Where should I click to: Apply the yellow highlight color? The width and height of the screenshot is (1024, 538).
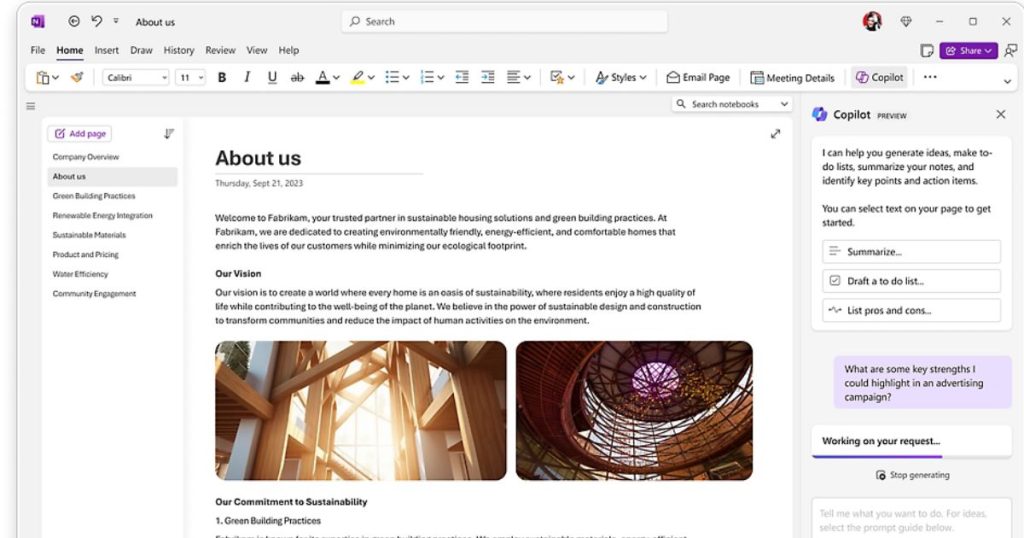pos(357,78)
